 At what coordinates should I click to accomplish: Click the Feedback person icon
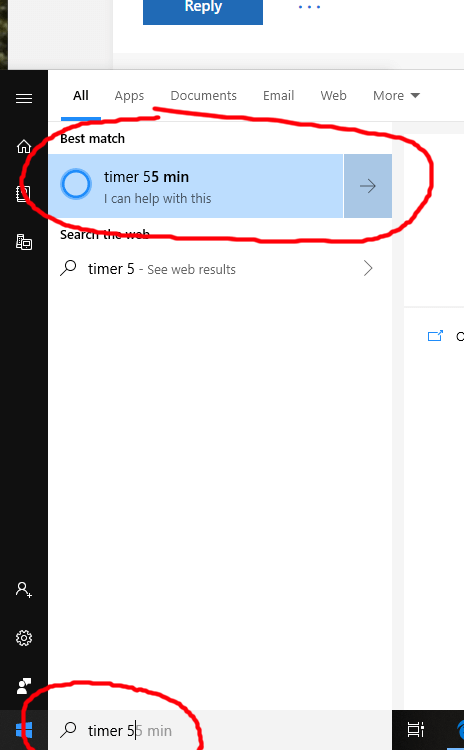click(x=24, y=685)
